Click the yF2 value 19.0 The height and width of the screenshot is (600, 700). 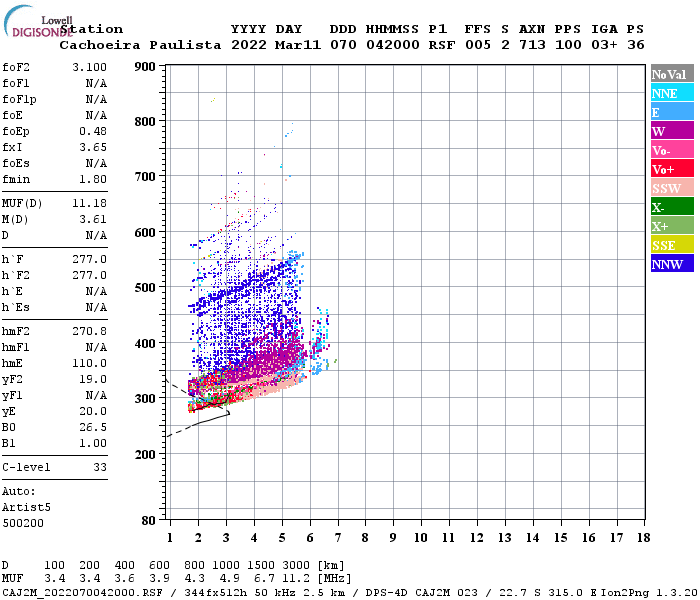click(x=93, y=379)
